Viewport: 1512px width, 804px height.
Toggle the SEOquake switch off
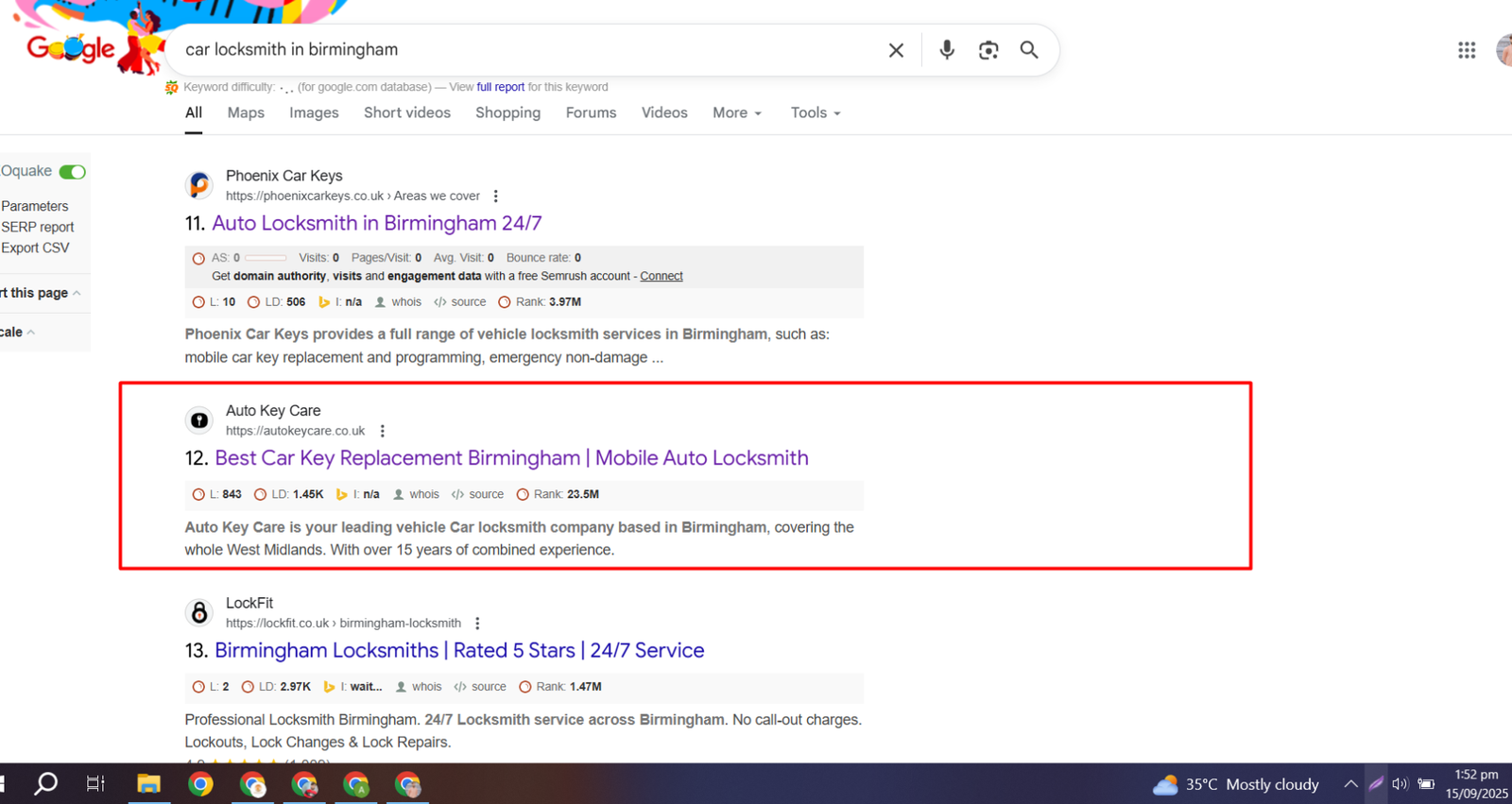click(73, 172)
